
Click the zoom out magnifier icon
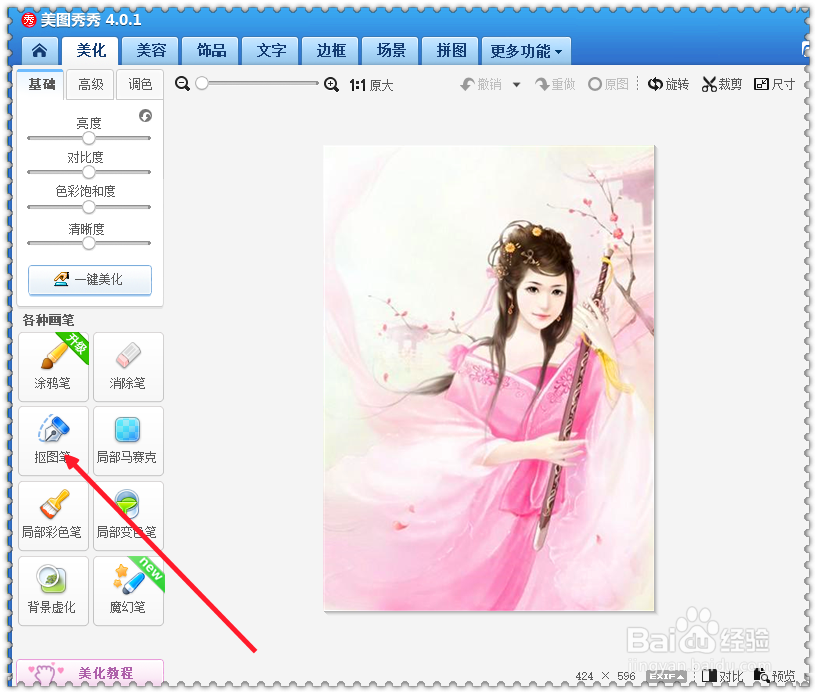[x=182, y=84]
